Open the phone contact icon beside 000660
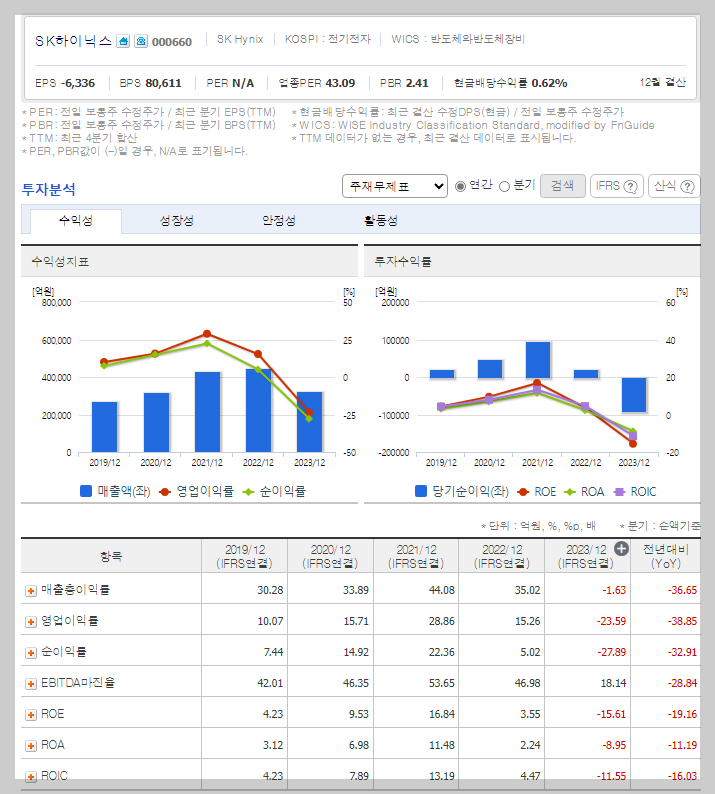The width and height of the screenshot is (715, 794). pyautogui.click(x=141, y=41)
